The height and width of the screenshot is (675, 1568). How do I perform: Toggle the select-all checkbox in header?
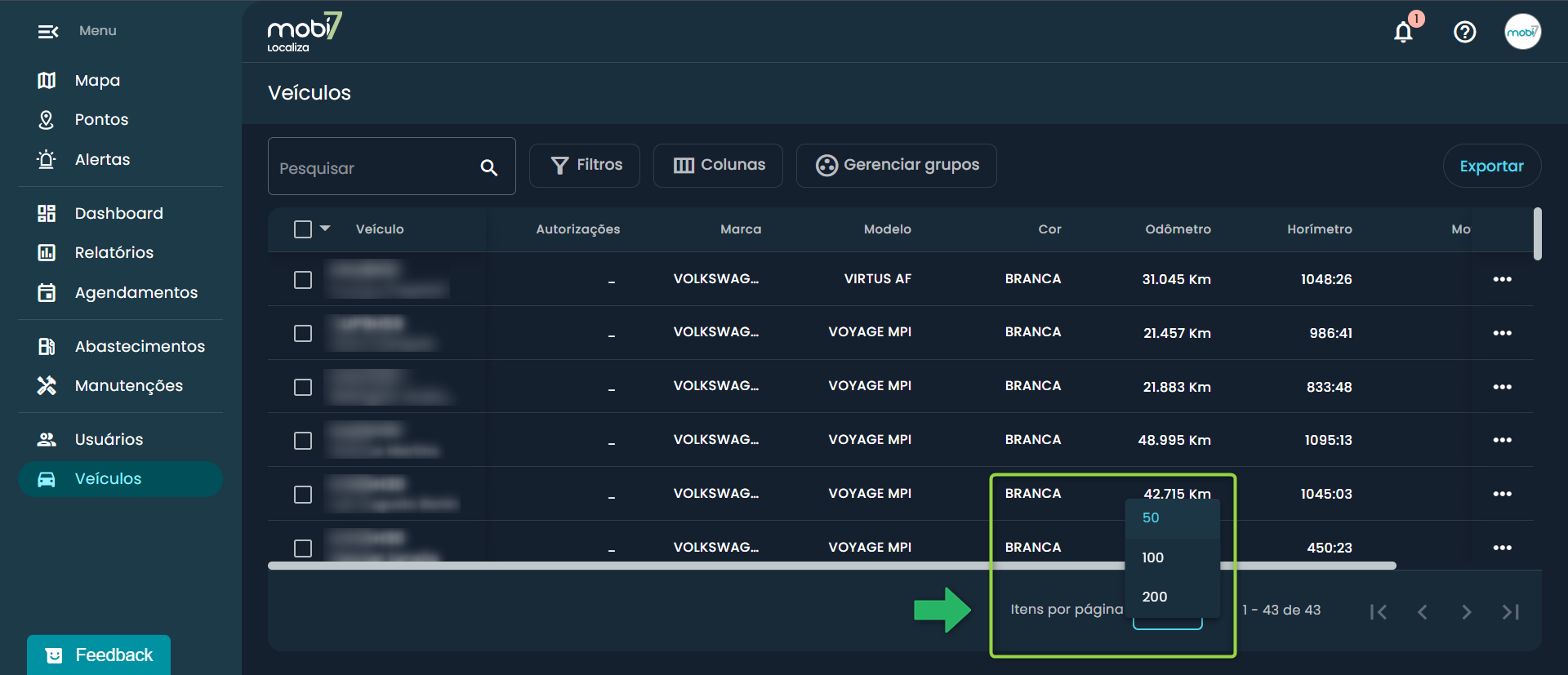coord(303,229)
